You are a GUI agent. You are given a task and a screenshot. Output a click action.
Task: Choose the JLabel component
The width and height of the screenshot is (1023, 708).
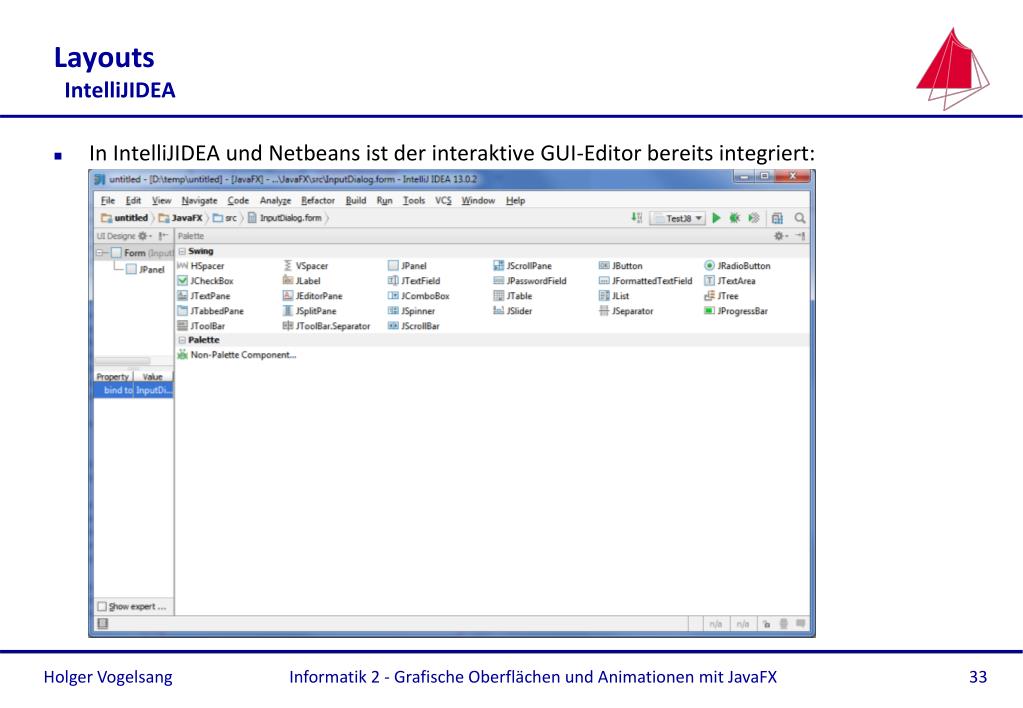click(x=301, y=281)
